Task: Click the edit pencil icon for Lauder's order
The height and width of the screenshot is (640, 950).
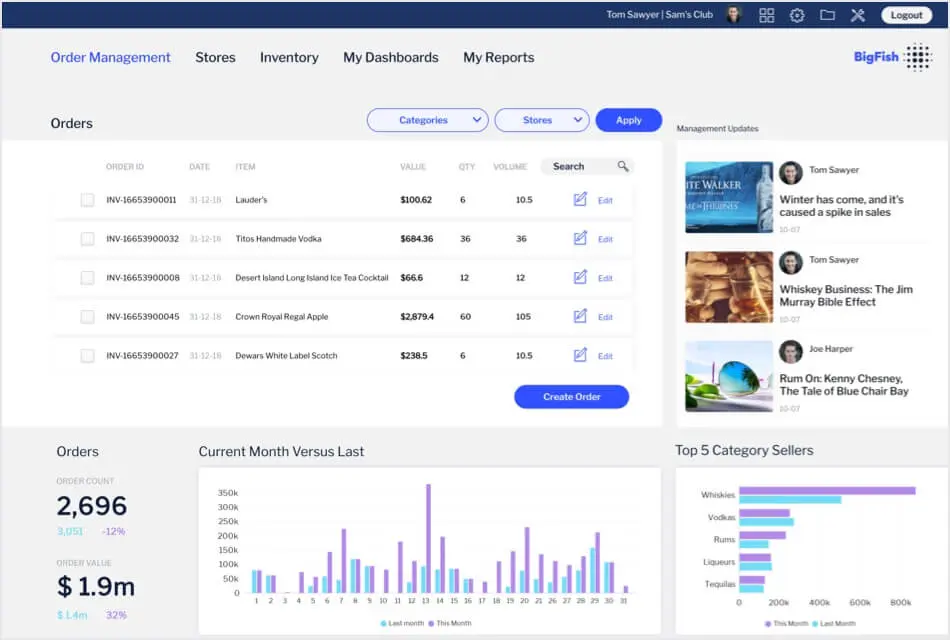Action: (x=580, y=200)
